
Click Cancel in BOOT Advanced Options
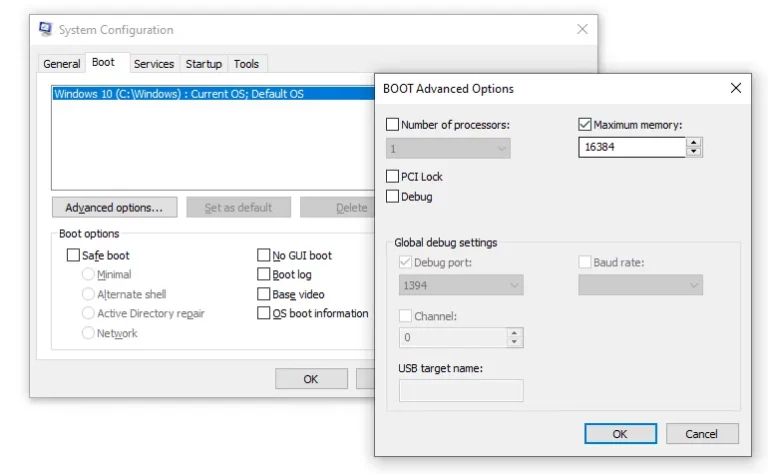tap(702, 434)
